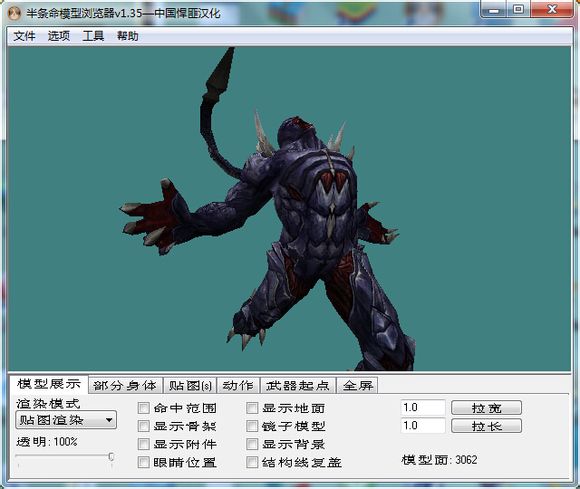
Task: Click the width scale input field next to 拉宽
Action: pos(423,408)
